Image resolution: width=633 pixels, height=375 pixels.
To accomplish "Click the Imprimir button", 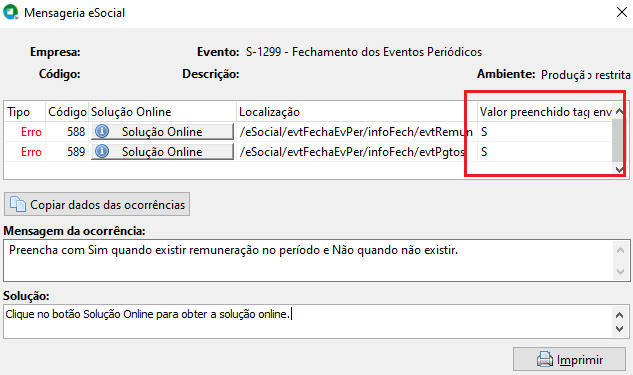I will tap(569, 359).
